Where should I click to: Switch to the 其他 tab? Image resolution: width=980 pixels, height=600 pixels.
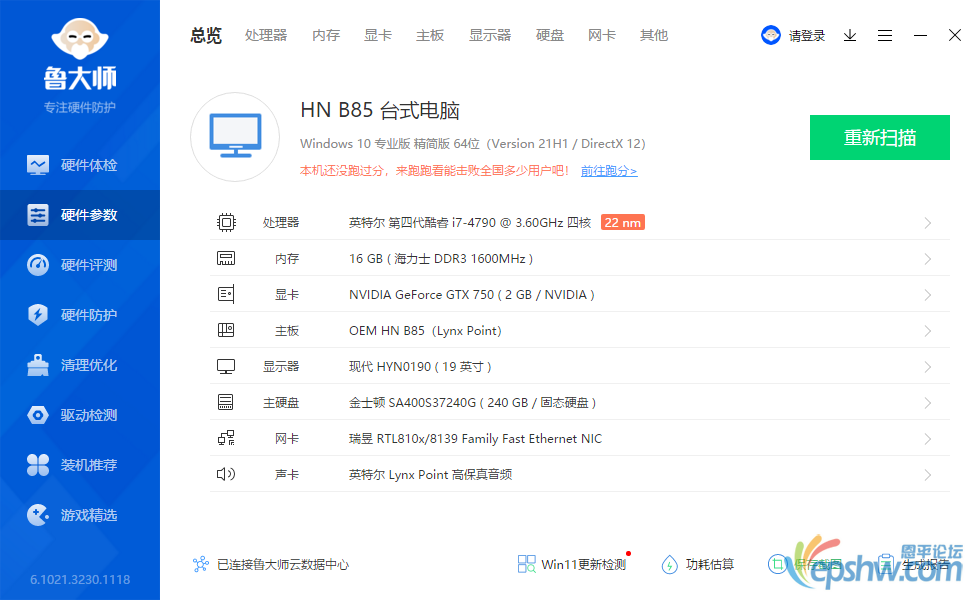coord(654,36)
